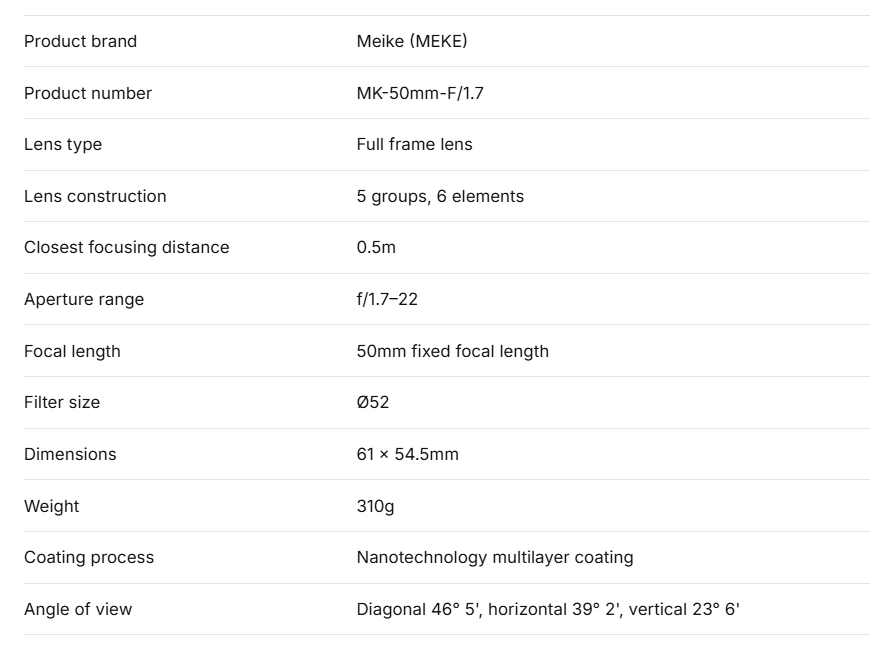Click the diagonal angle of view value
This screenshot has height=650, width=890.
pyautogui.click(x=419, y=609)
